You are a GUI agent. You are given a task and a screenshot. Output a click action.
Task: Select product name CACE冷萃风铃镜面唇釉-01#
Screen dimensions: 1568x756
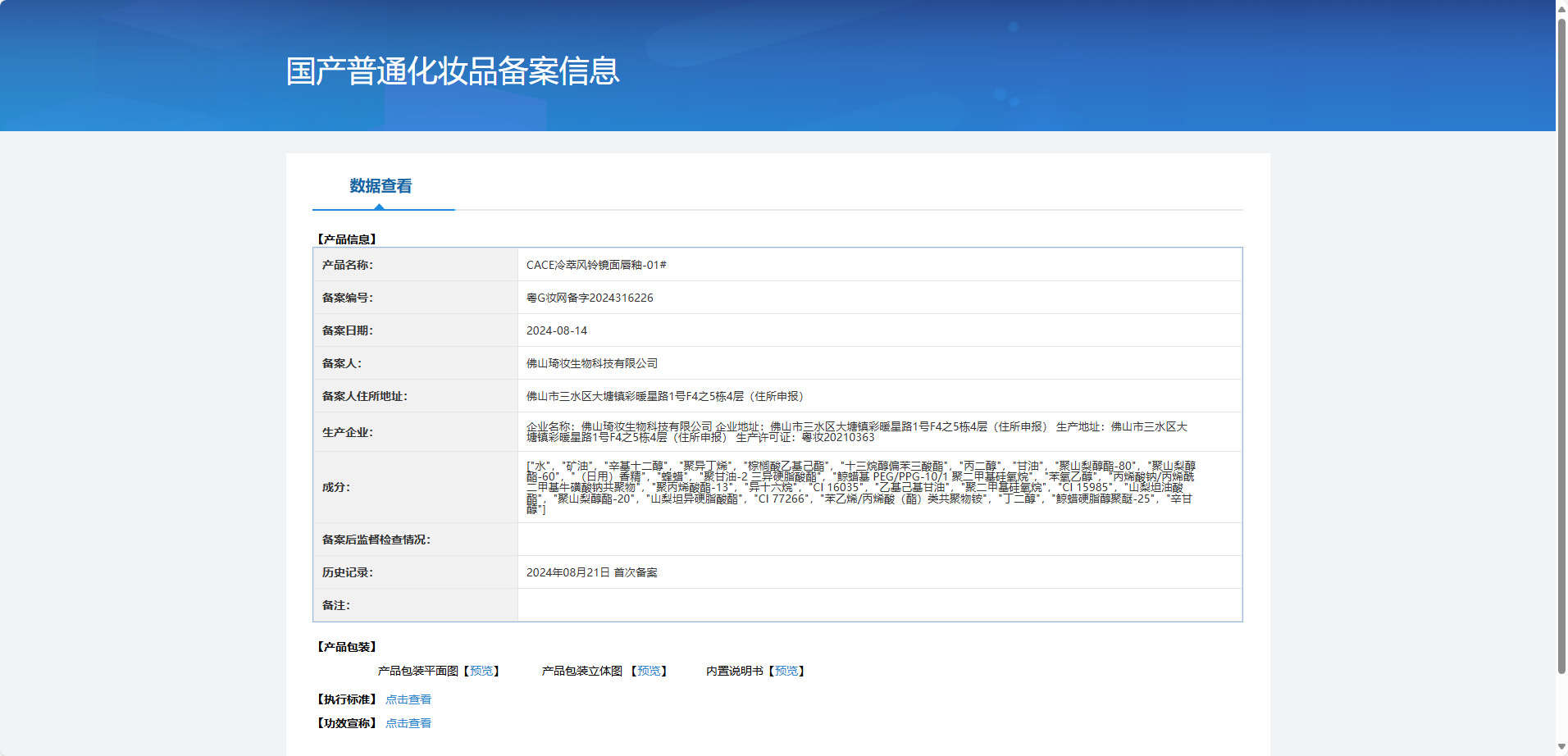[596, 265]
